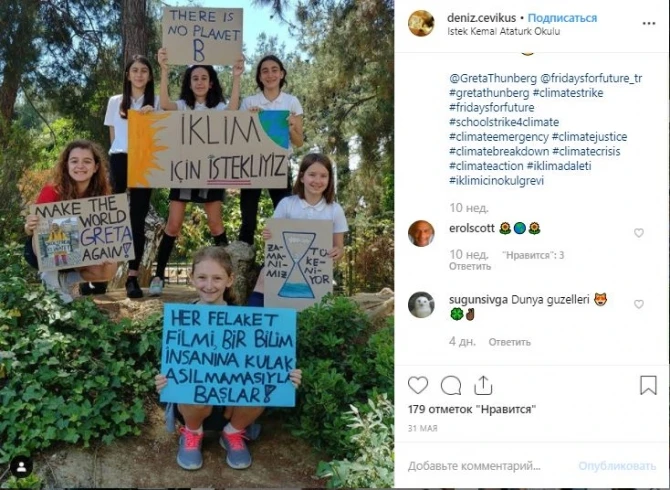View the 179 likes list
Screen dimensions: 670x490
pos(472,409)
